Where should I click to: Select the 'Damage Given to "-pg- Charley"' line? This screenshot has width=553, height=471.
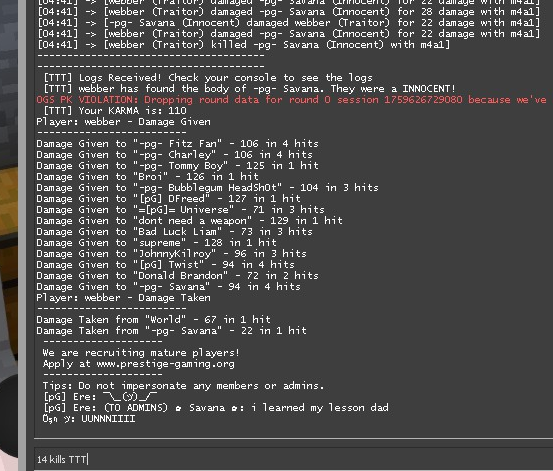click(x=174, y=155)
